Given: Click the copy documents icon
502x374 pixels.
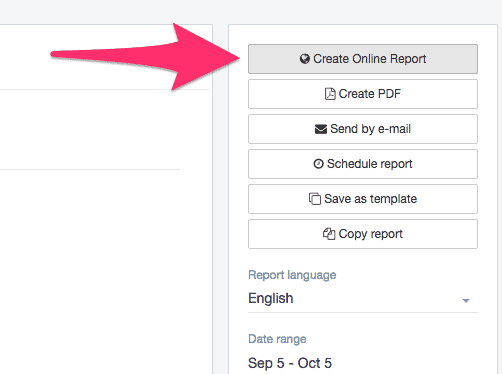Looking at the screenshot, I should coord(329,234).
